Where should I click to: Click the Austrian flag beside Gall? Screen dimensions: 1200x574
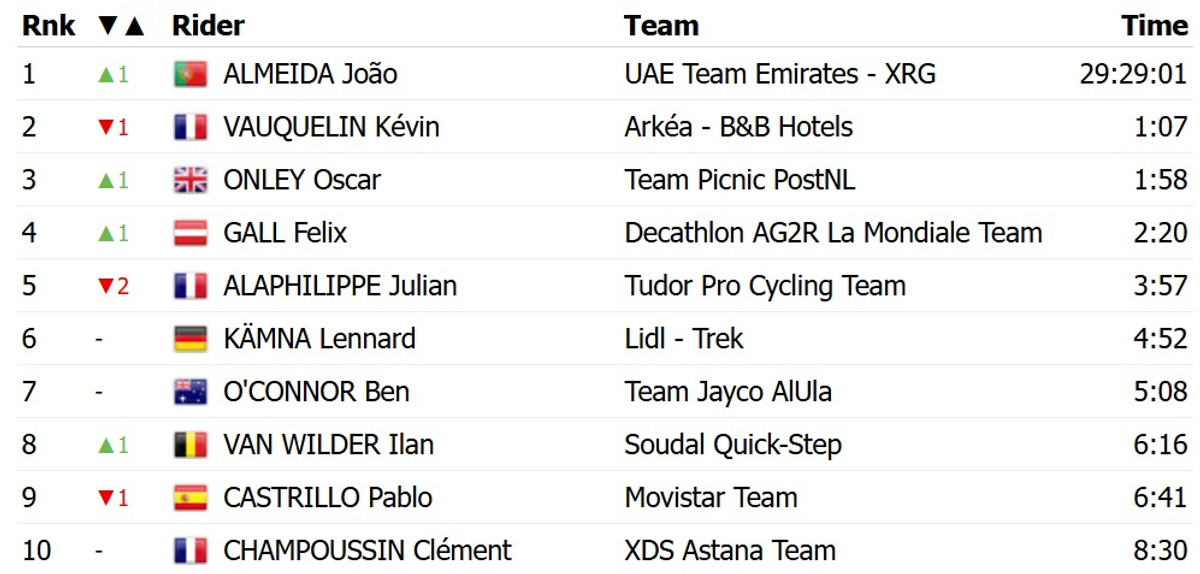tap(190, 233)
